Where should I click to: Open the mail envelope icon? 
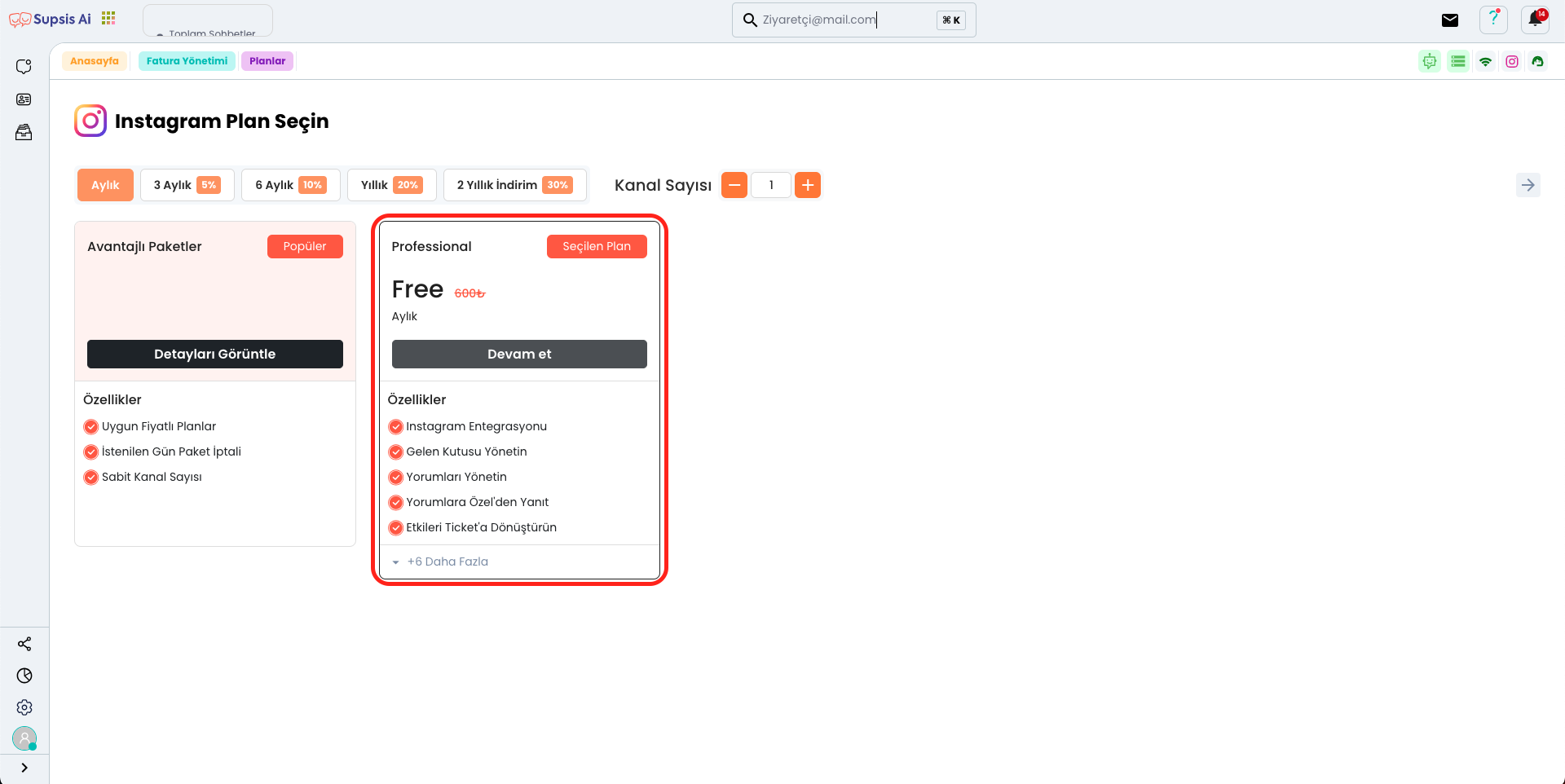click(x=1450, y=20)
